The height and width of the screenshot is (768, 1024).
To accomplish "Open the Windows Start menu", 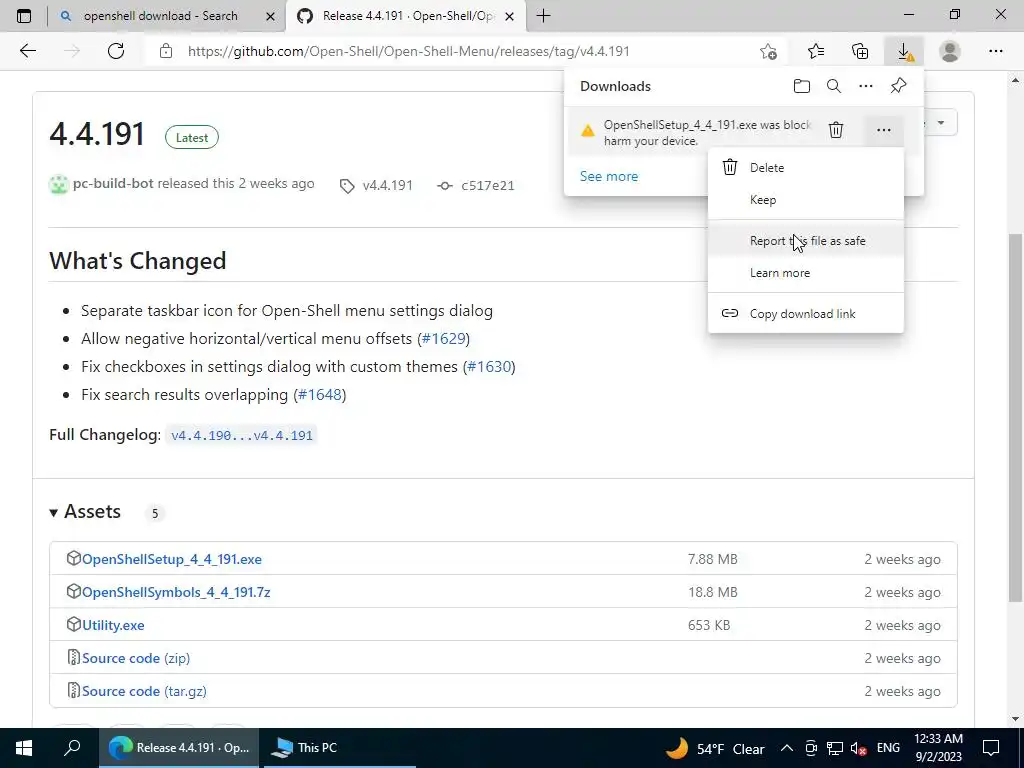I will click(x=24, y=748).
